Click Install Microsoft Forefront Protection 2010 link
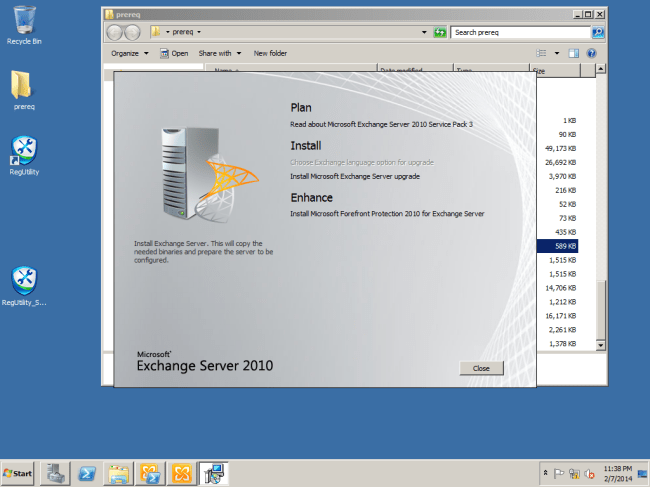 (x=387, y=214)
